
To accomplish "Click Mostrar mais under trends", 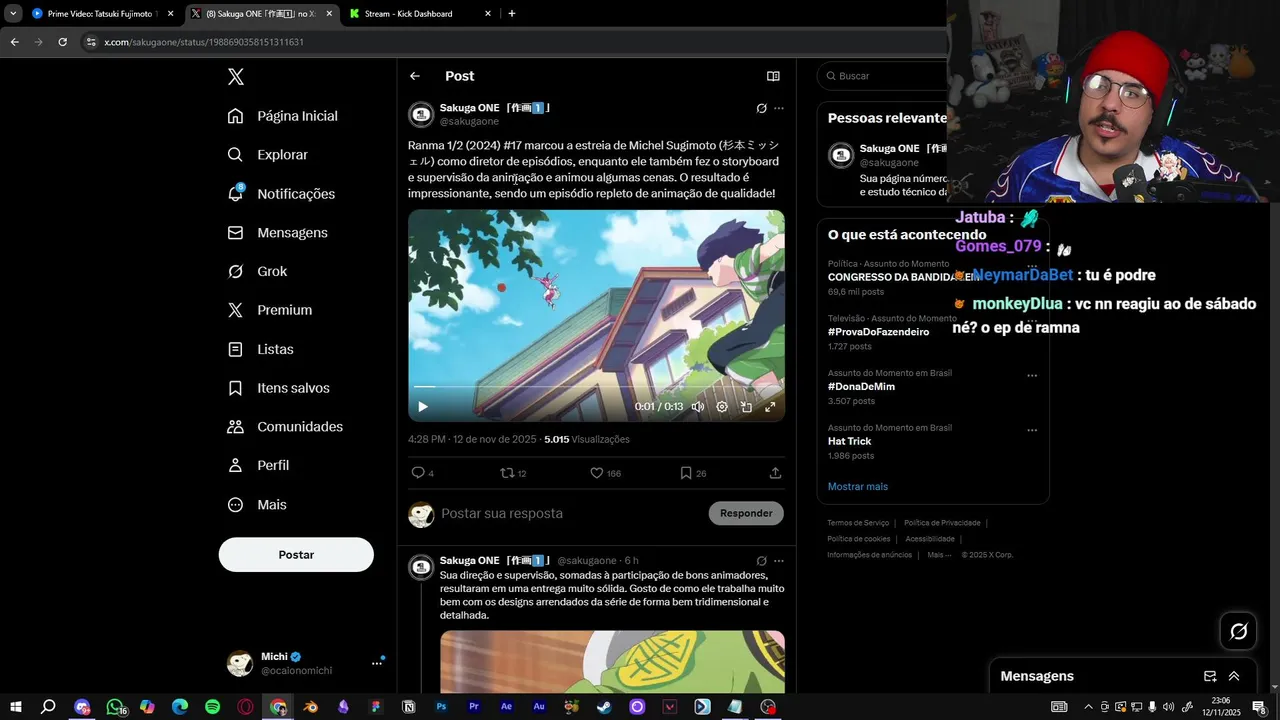I will (858, 487).
